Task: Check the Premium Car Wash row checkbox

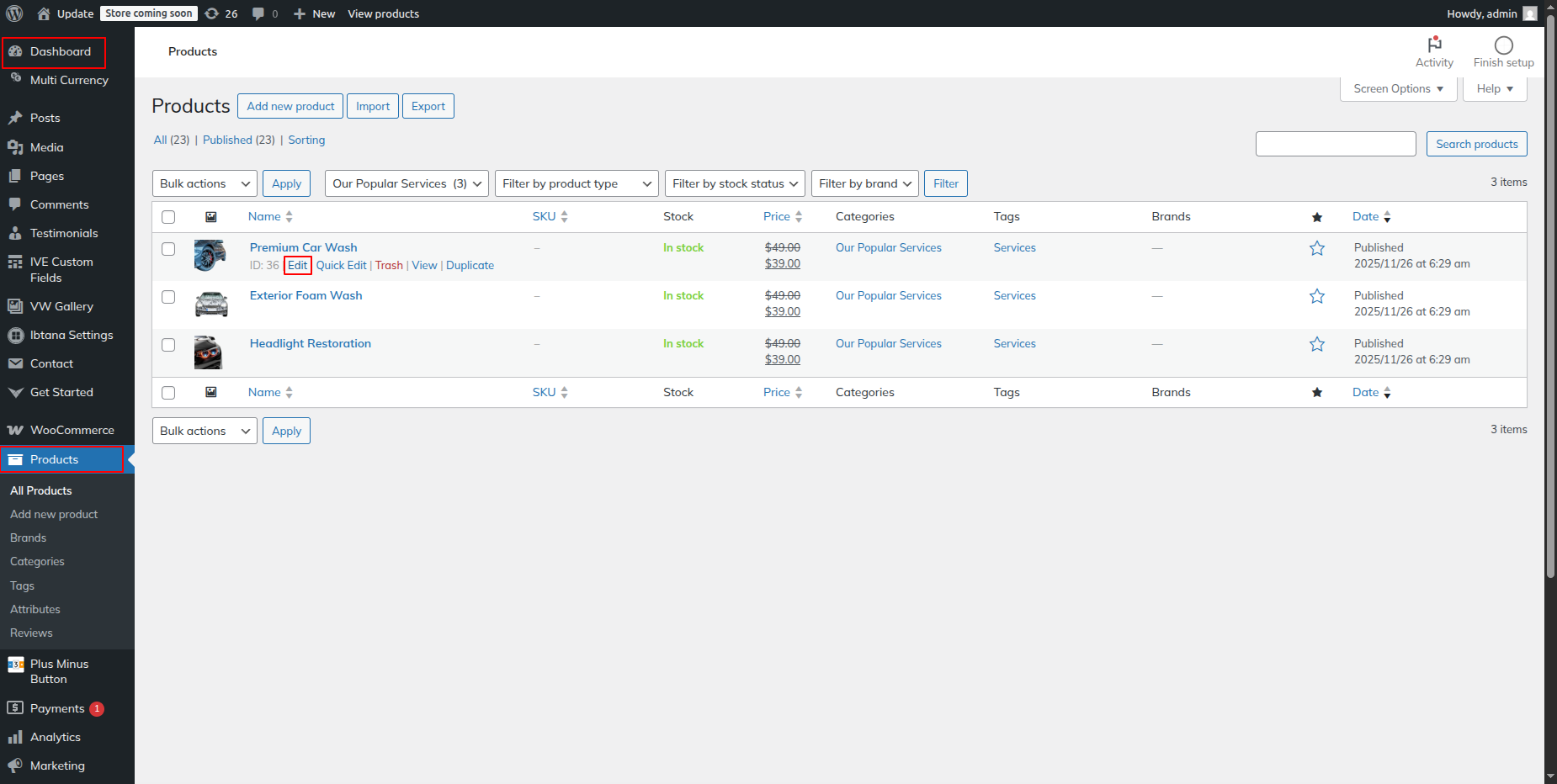Action: pos(168,249)
